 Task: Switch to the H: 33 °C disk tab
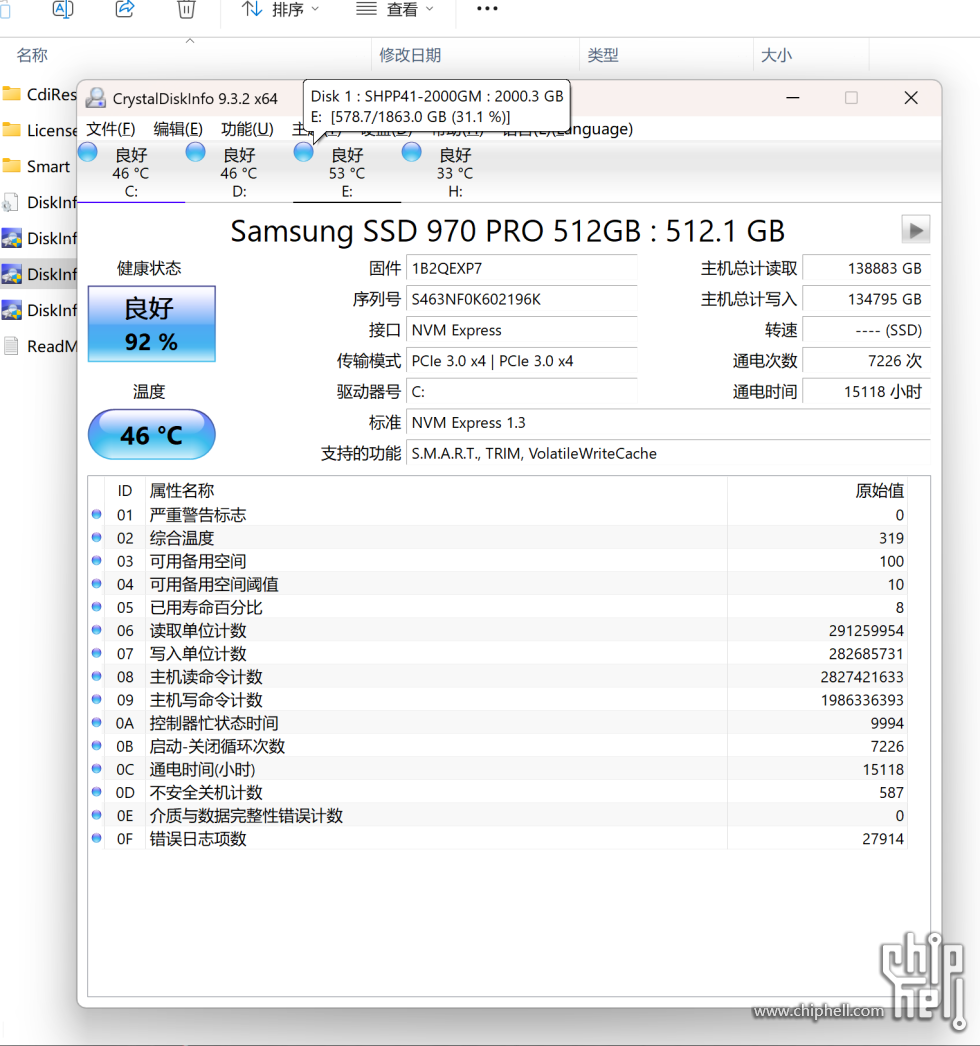click(455, 172)
